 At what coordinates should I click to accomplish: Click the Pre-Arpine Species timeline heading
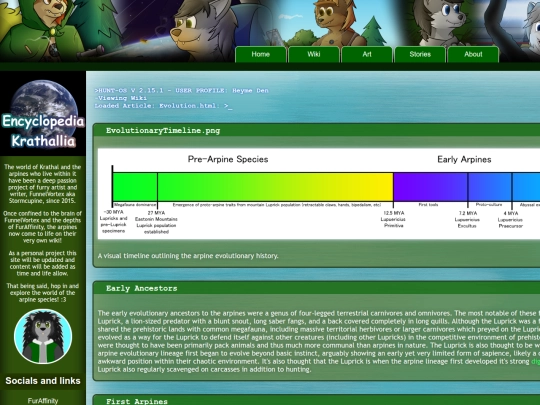click(228, 159)
